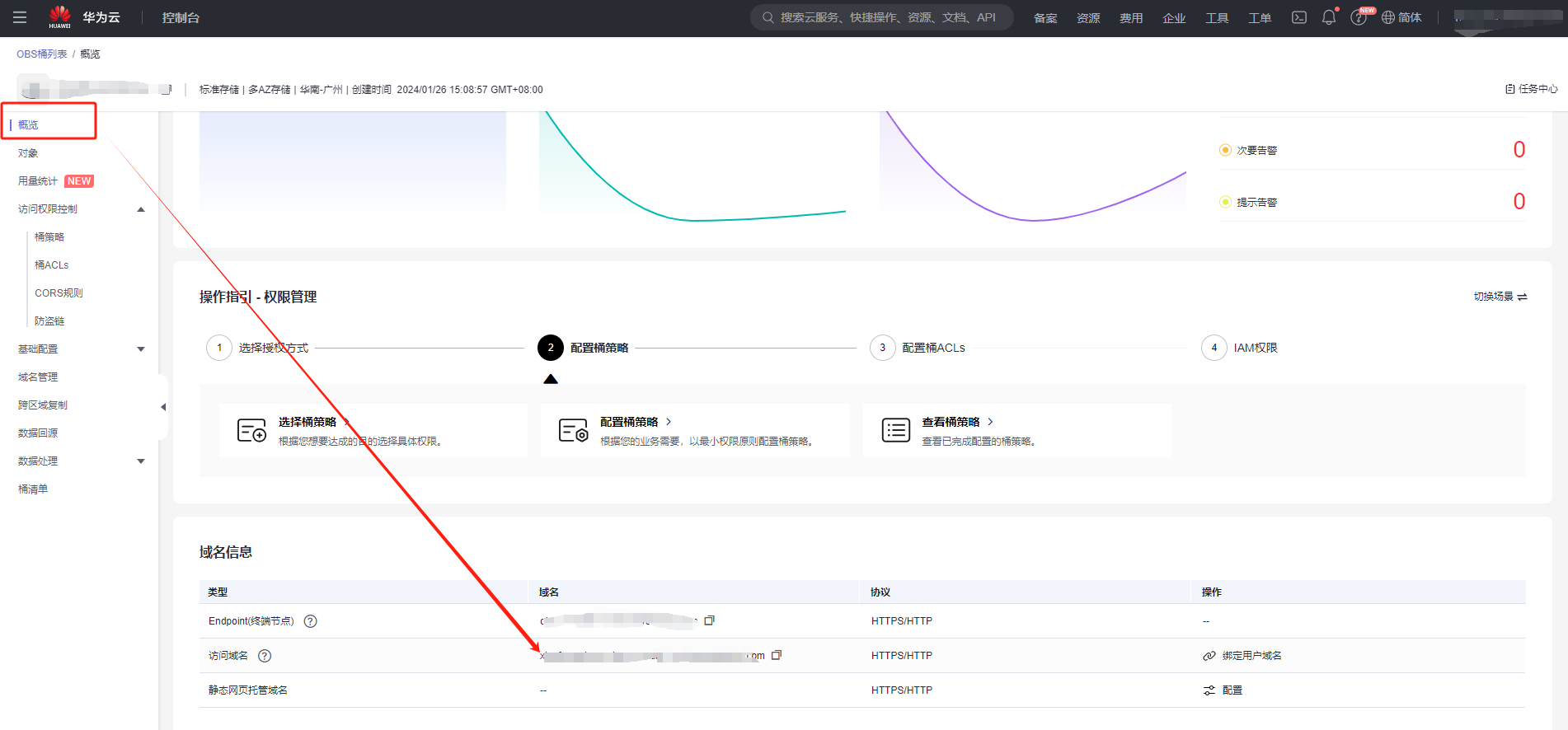Copy the Endpoint domain name
Image resolution: width=1568 pixels, height=730 pixels.
pos(709,620)
